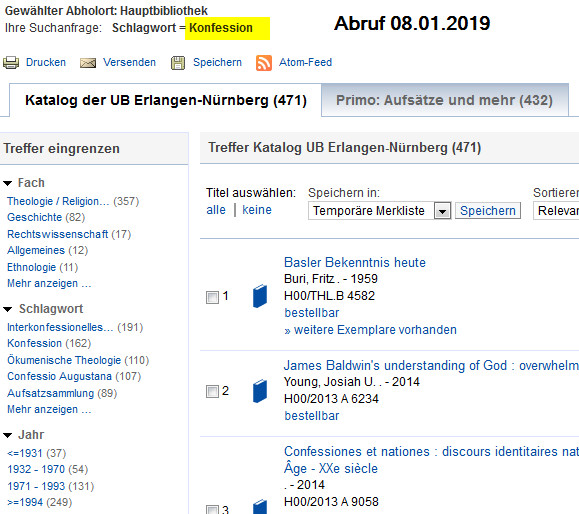
Task: Switch to Katalog der UB Erlangen-Nürnberg tab
Action: [166, 100]
